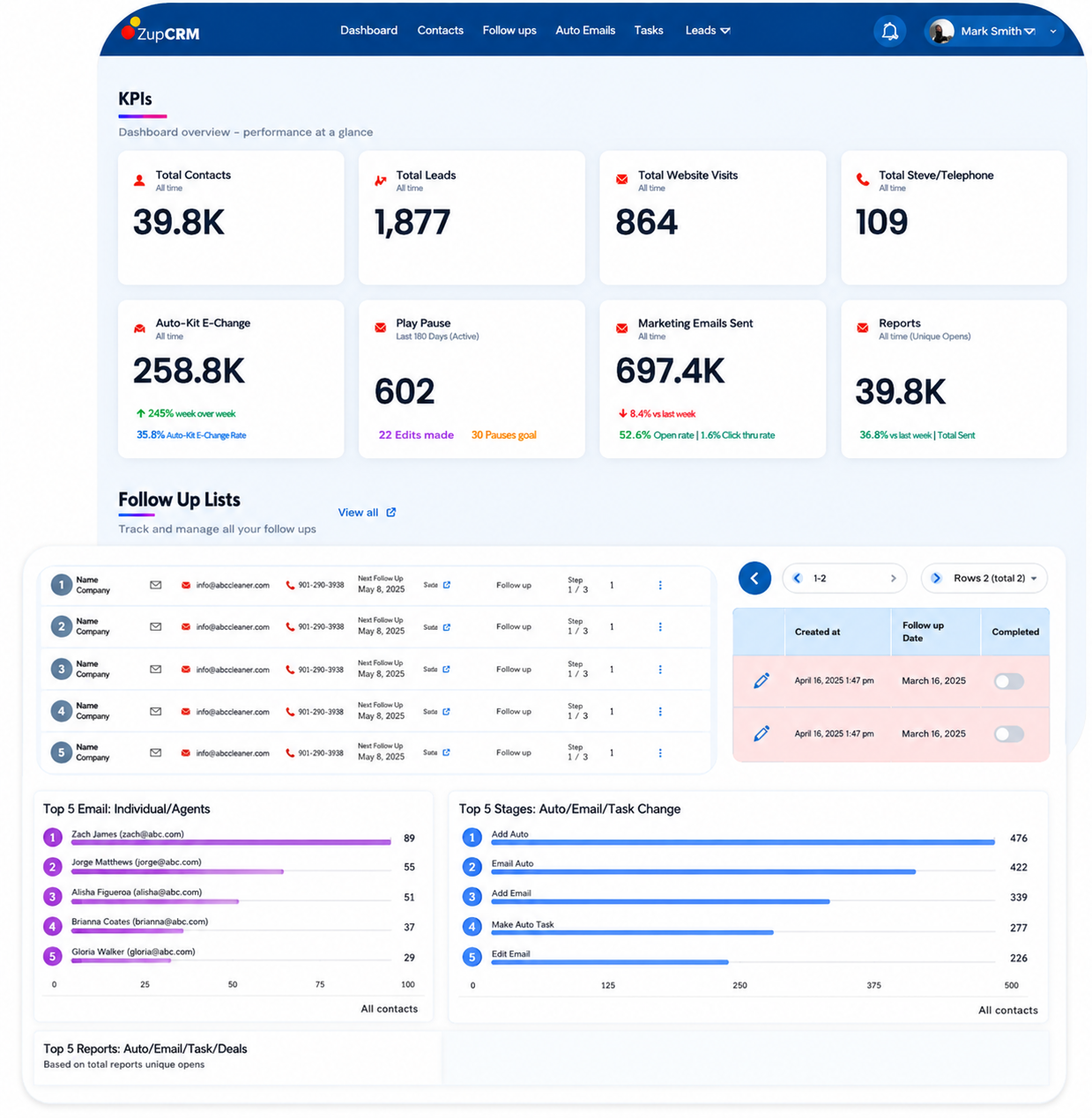
Task: Click the Play Pause envelope icon
Action: click(x=380, y=328)
